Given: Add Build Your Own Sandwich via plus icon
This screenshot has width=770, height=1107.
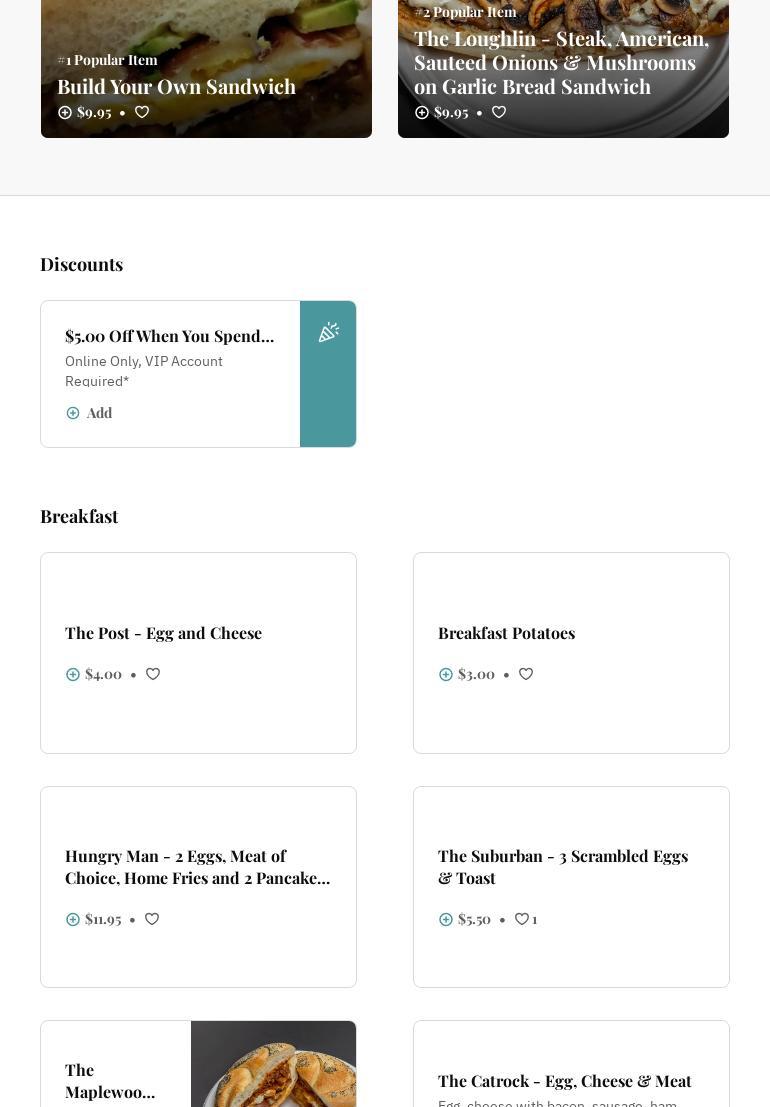Looking at the screenshot, I should click(65, 113).
